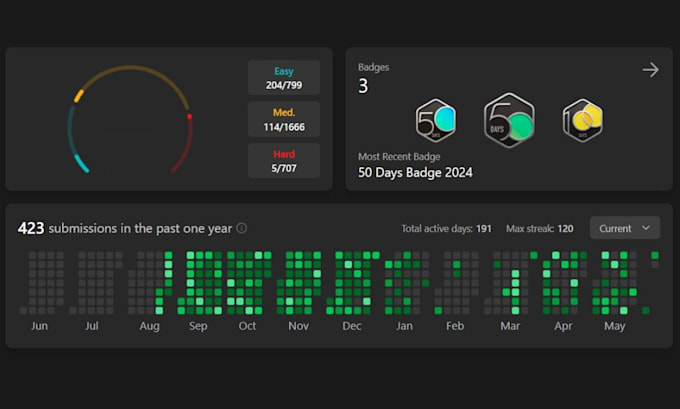Image resolution: width=680 pixels, height=409 pixels.
Task: Click the Feb month label
Action: [455, 326]
